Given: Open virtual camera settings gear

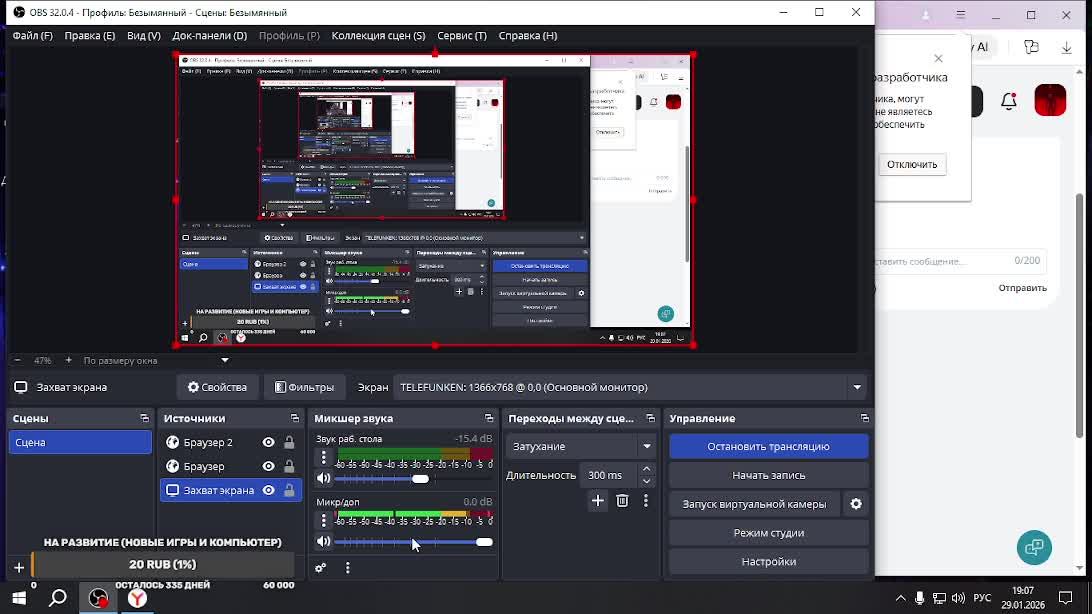Looking at the screenshot, I should coord(856,504).
